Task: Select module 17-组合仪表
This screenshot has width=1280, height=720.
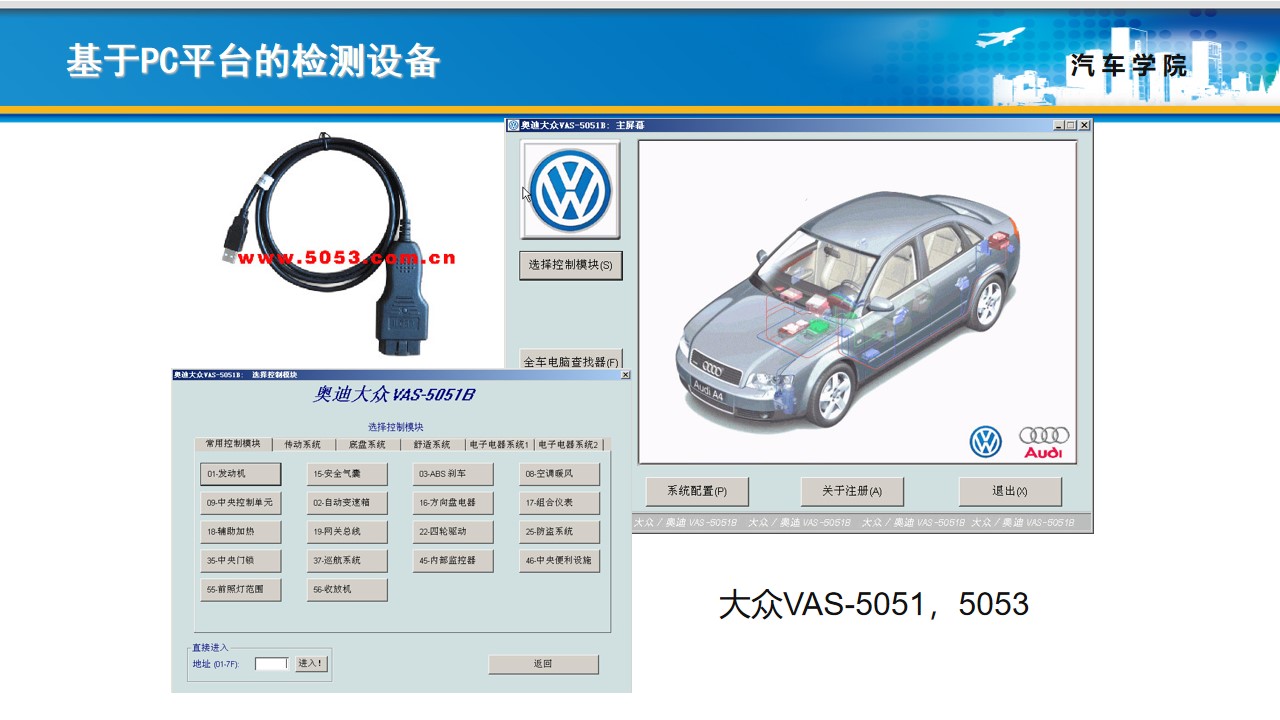Action: [560, 503]
